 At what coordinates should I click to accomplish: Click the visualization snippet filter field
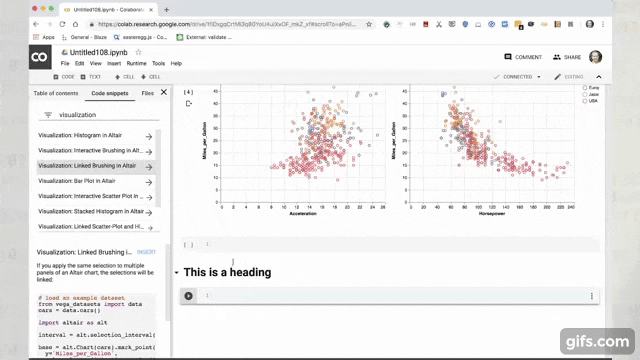(99, 115)
